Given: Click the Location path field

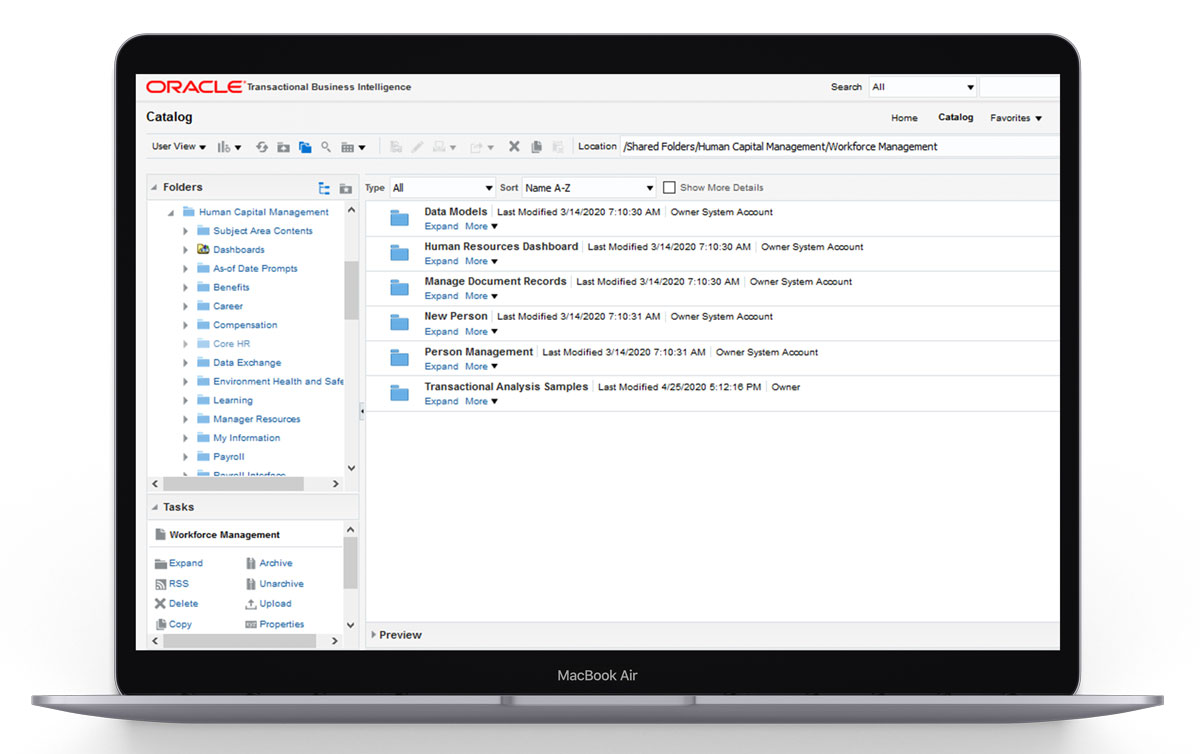Looking at the screenshot, I should click(x=839, y=147).
